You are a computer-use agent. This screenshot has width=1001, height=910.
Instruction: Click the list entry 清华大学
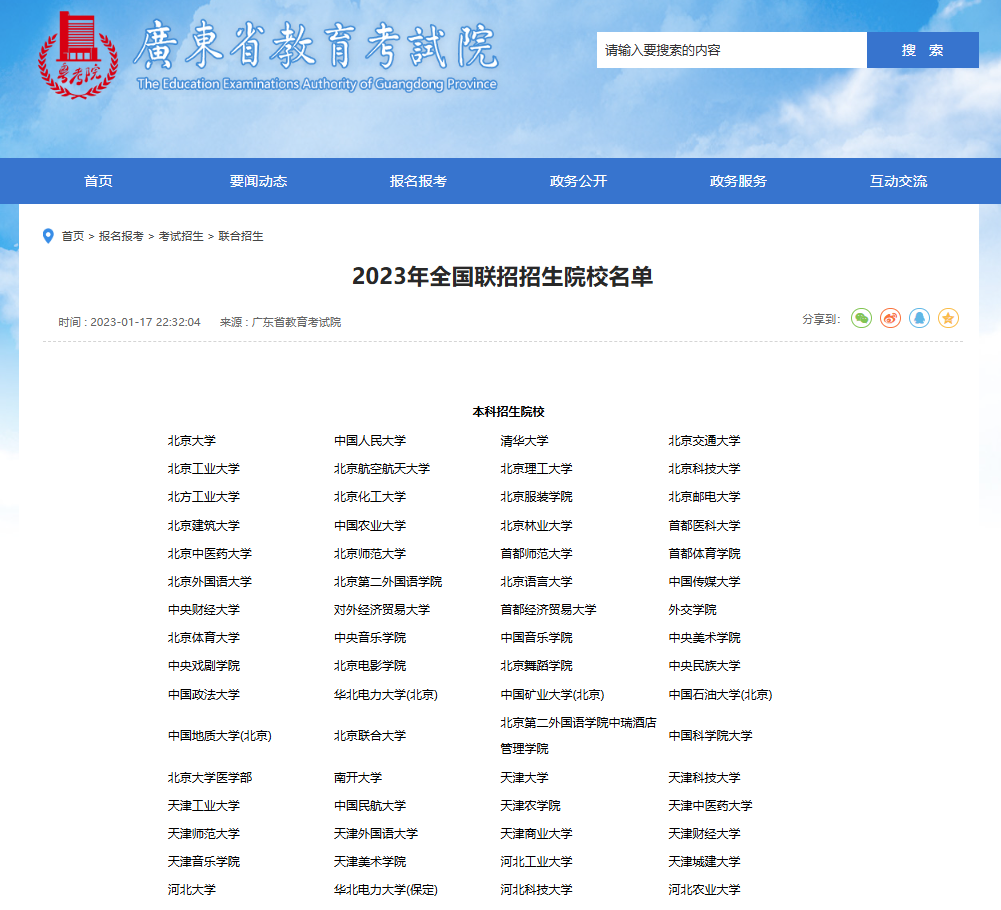click(524, 441)
